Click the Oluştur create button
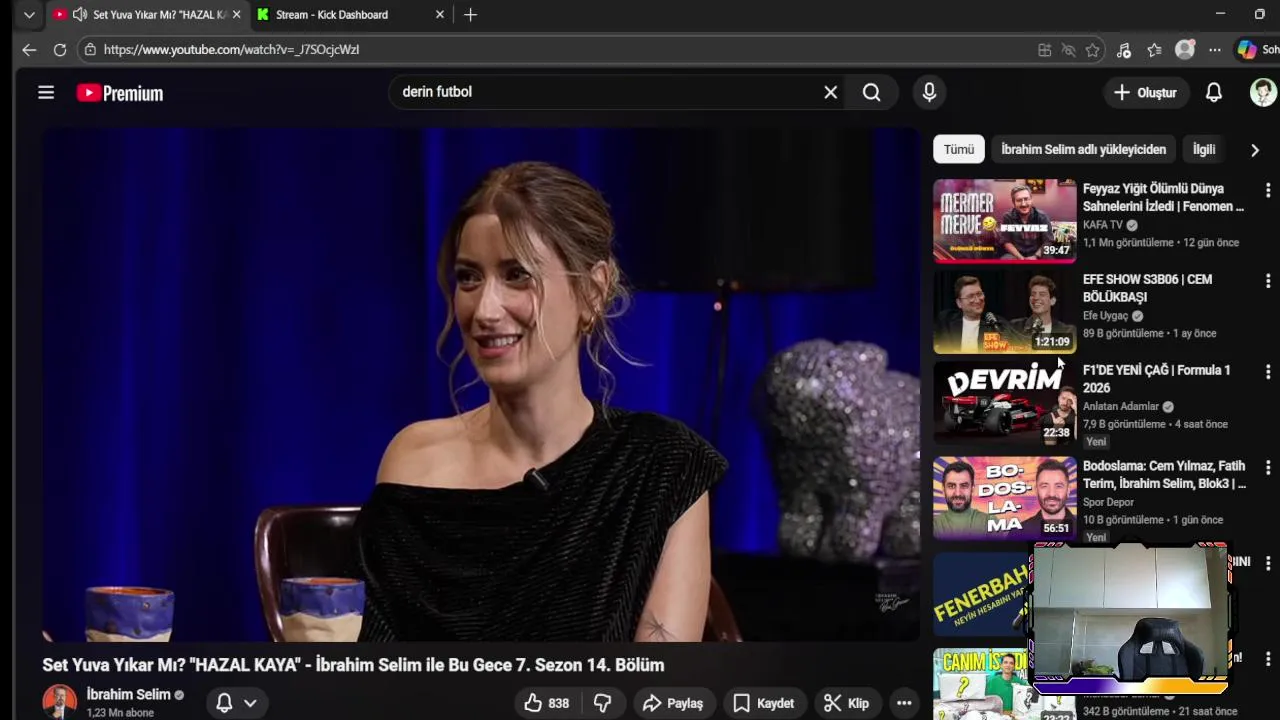This screenshot has height=720, width=1280. [1145, 92]
